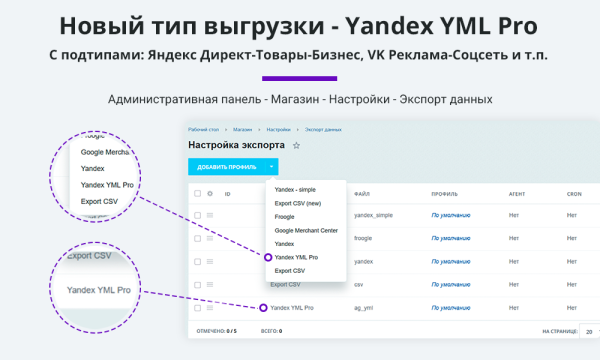Click the drag handle in Export CSV row
Image resolution: width=600 pixels, height=360 pixels.
click(x=210, y=285)
